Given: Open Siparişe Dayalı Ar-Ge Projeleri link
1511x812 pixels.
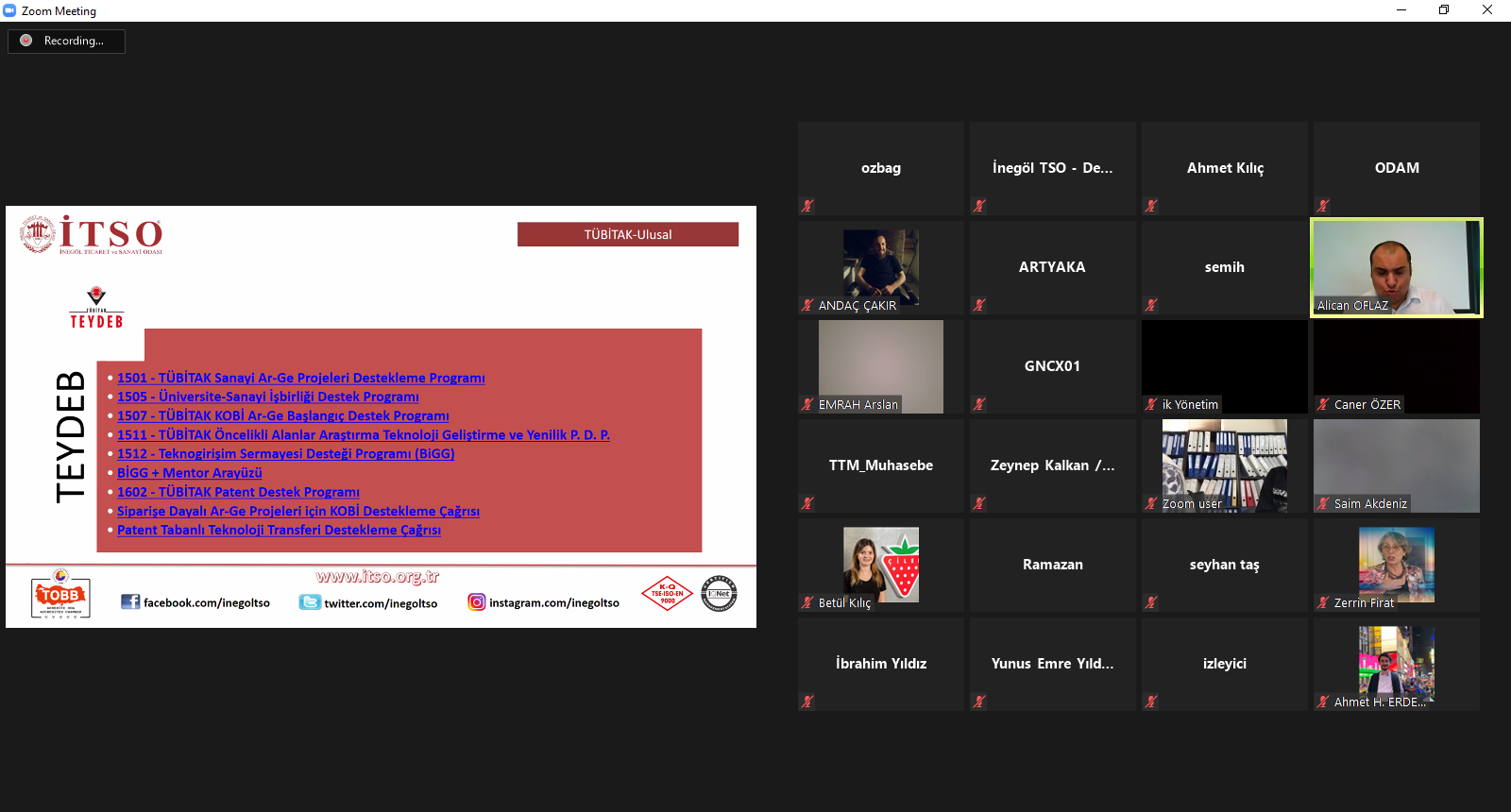Looking at the screenshot, I should (297, 511).
